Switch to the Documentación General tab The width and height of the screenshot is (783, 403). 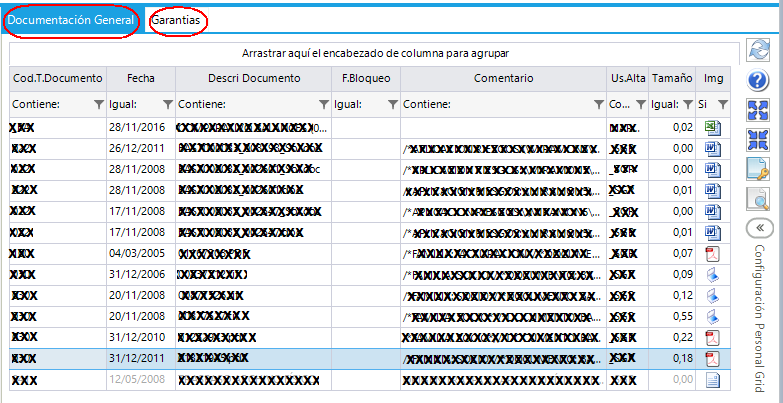coord(72,20)
